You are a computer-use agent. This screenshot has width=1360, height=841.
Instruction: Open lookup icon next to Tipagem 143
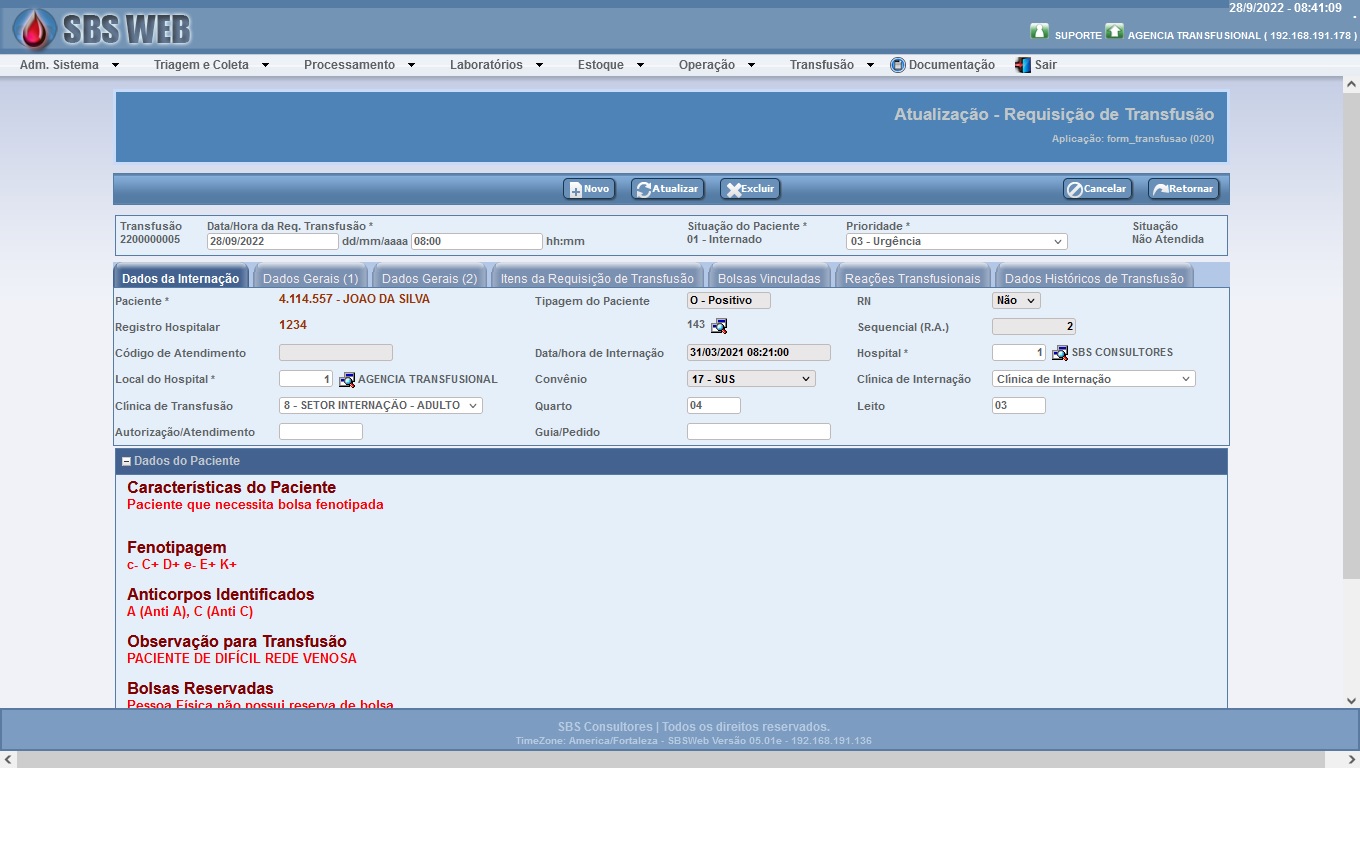pos(719,326)
